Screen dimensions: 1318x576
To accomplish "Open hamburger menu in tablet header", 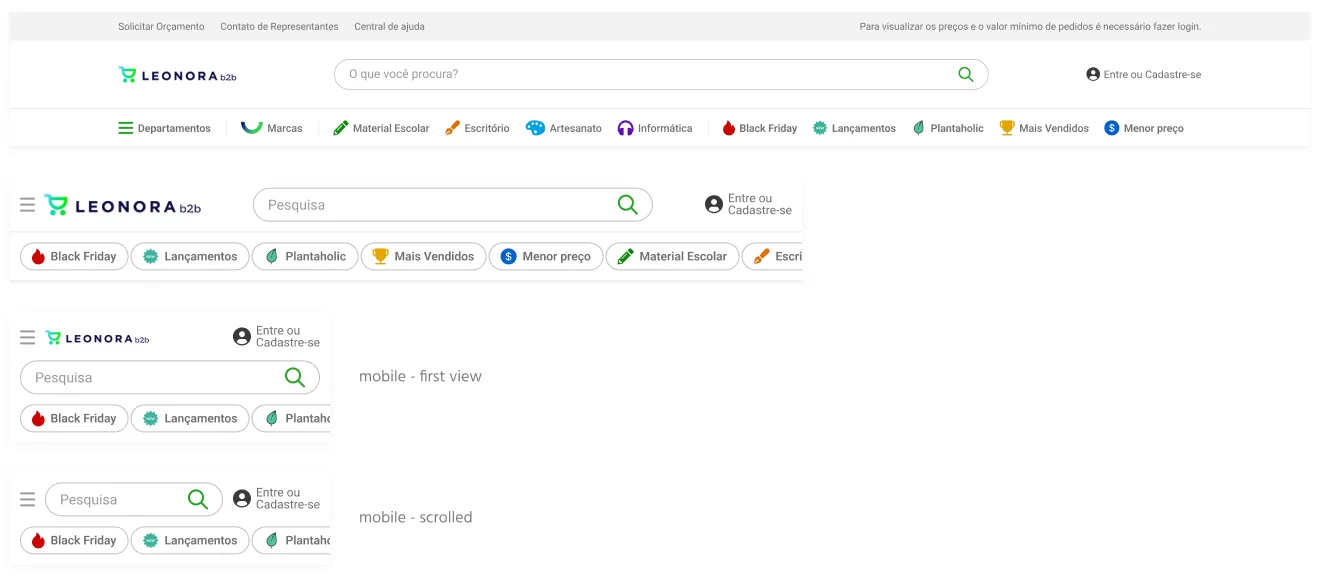I will [x=27, y=205].
